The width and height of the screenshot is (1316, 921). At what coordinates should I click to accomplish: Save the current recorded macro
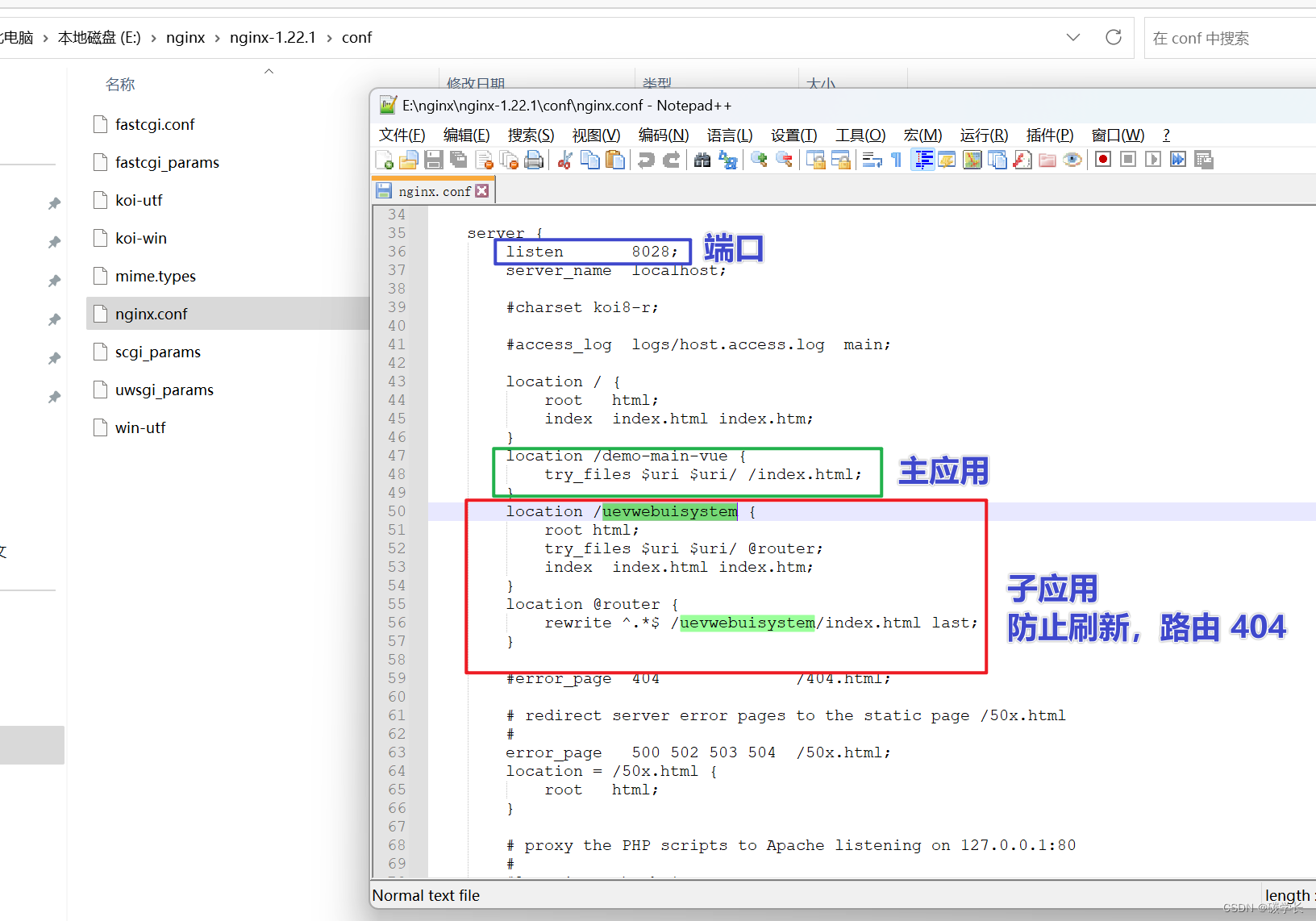coord(1204,160)
